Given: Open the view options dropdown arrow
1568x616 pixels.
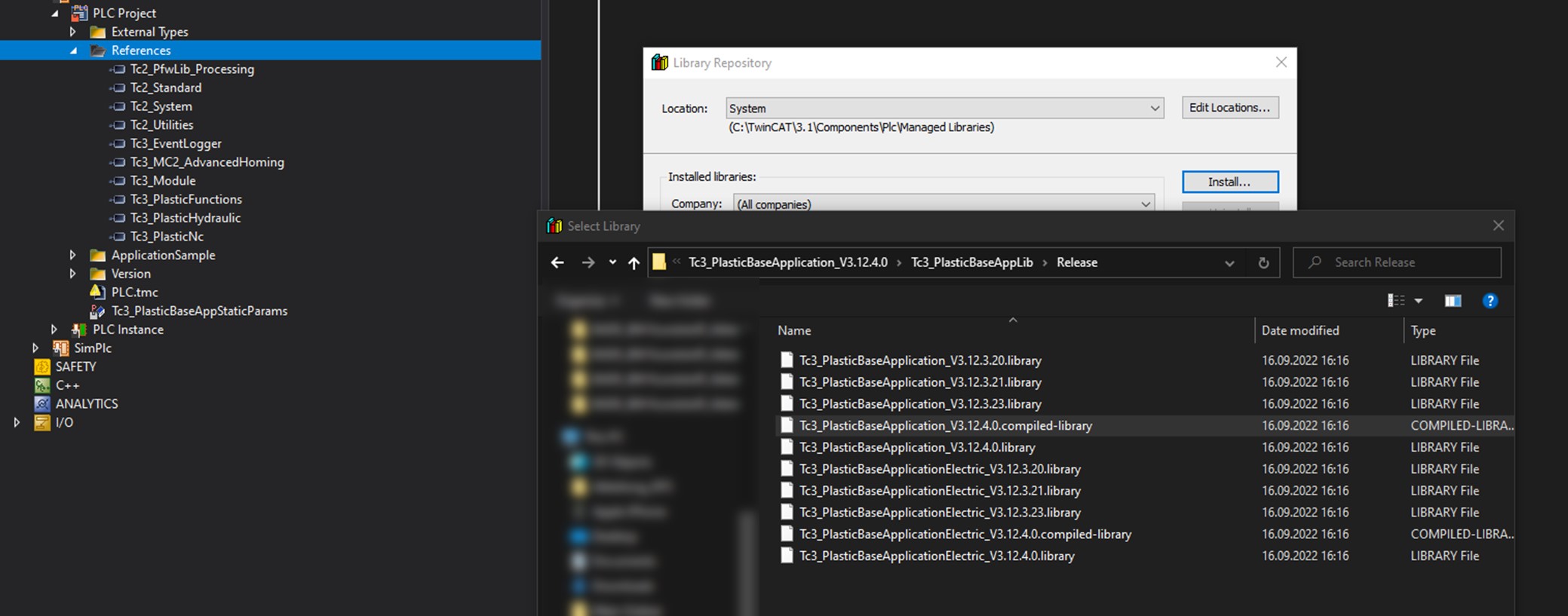Looking at the screenshot, I should point(1418,301).
